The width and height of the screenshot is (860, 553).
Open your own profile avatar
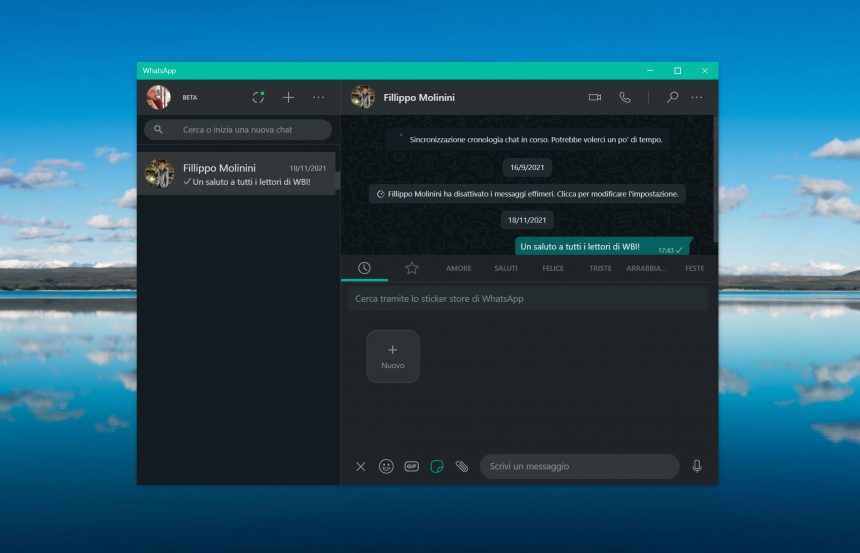(159, 97)
